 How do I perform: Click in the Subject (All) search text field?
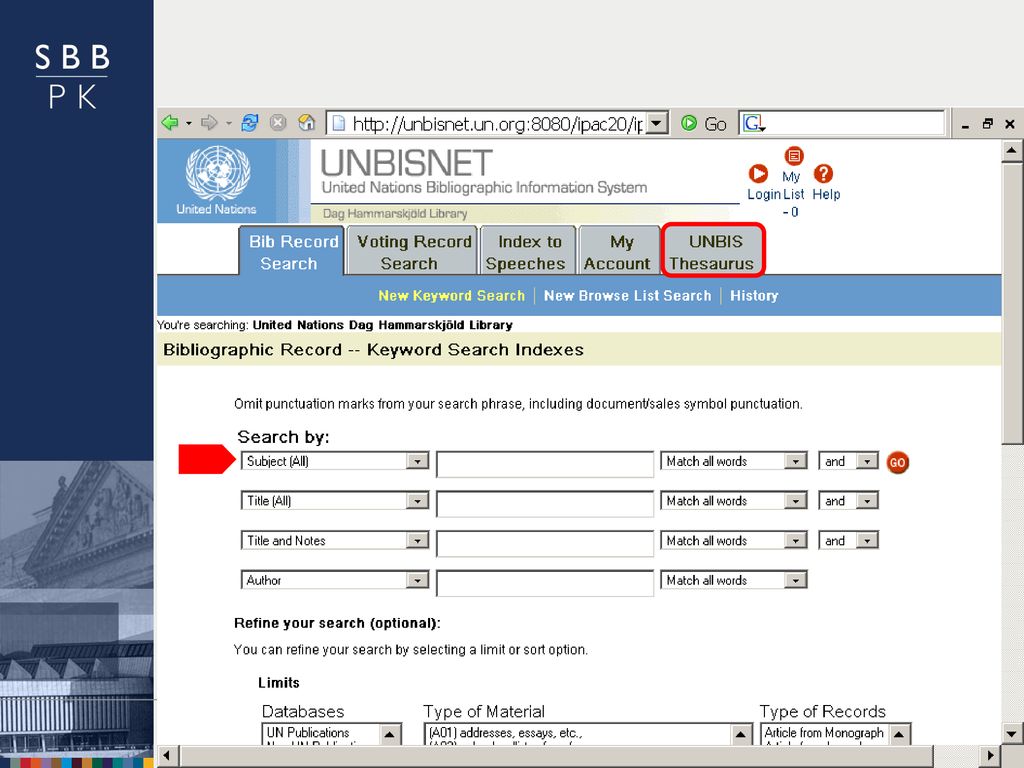coord(545,464)
